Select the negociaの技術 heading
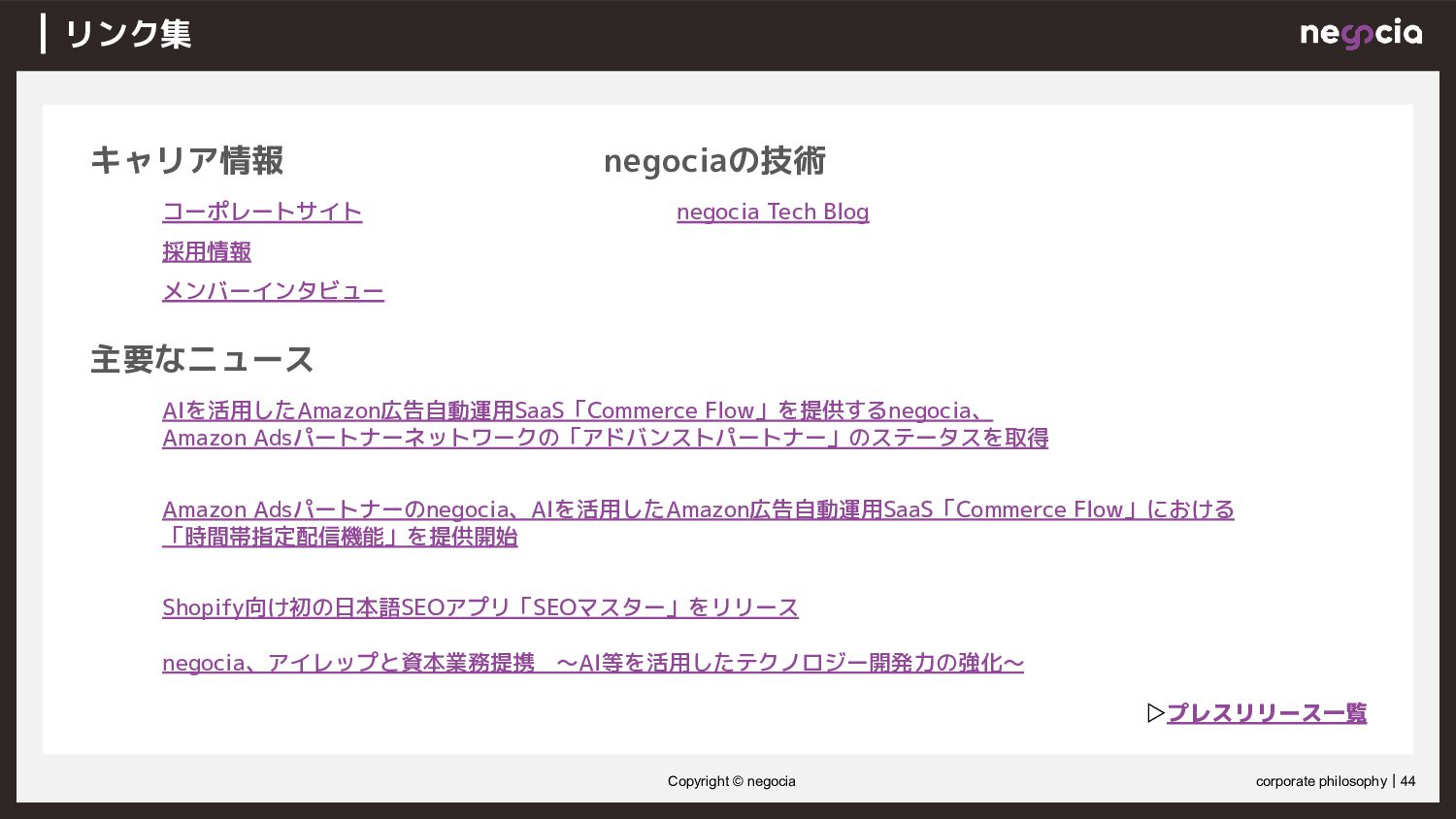Viewport: 1456px width, 819px height. pyautogui.click(x=714, y=161)
